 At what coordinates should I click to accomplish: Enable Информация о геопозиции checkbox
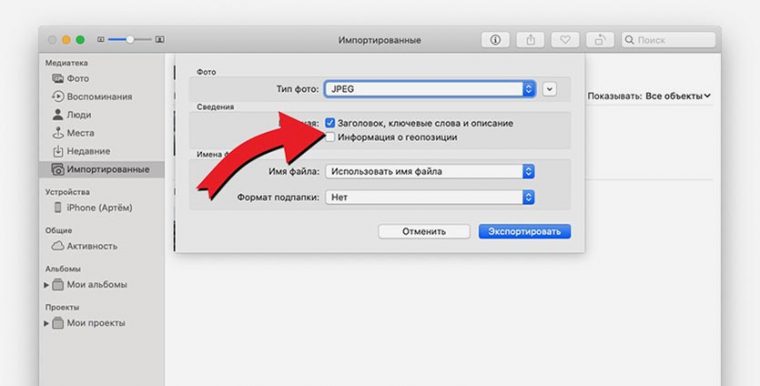[330, 137]
